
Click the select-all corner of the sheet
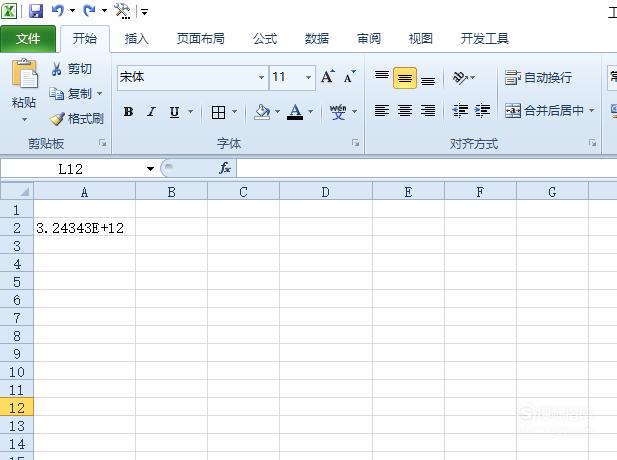click(17, 192)
